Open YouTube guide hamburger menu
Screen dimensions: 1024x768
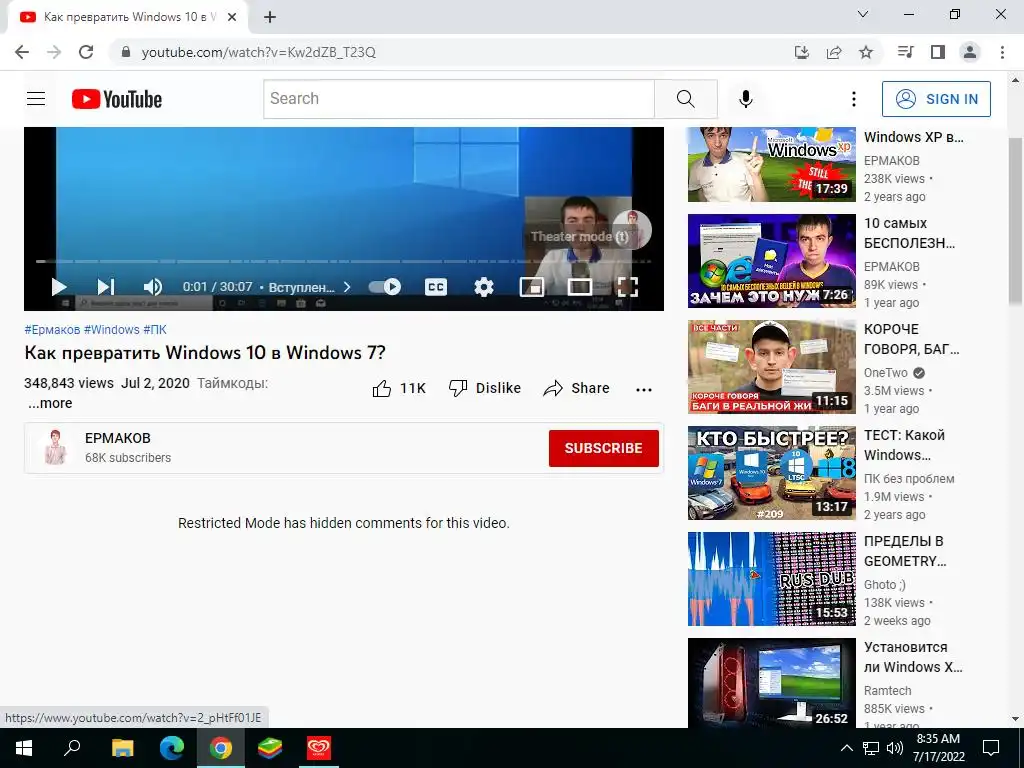coord(36,99)
